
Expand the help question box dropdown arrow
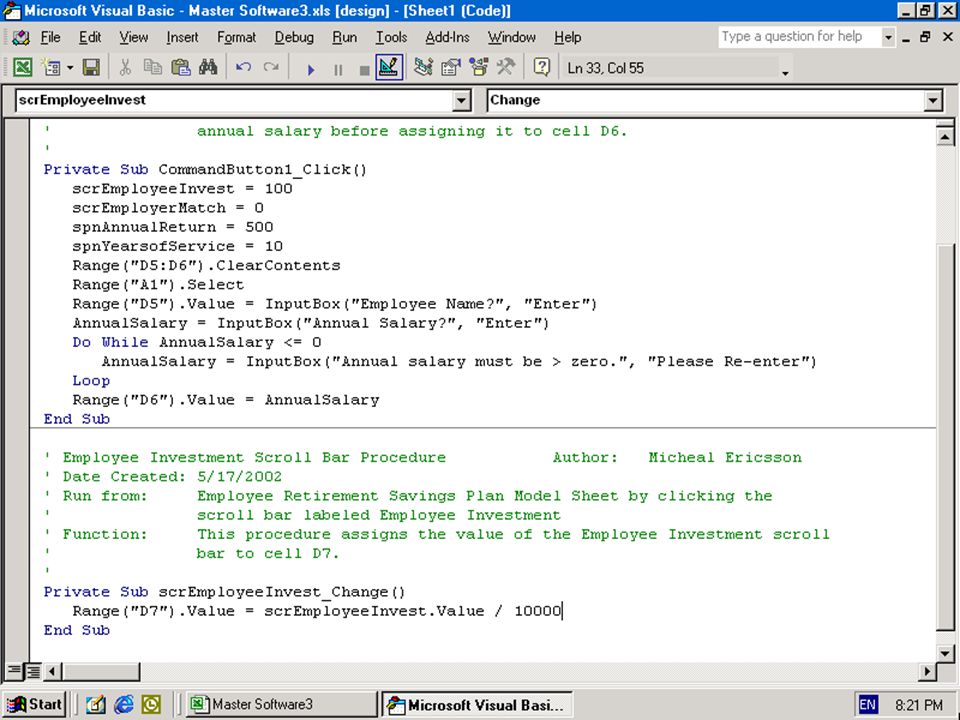tap(888, 37)
